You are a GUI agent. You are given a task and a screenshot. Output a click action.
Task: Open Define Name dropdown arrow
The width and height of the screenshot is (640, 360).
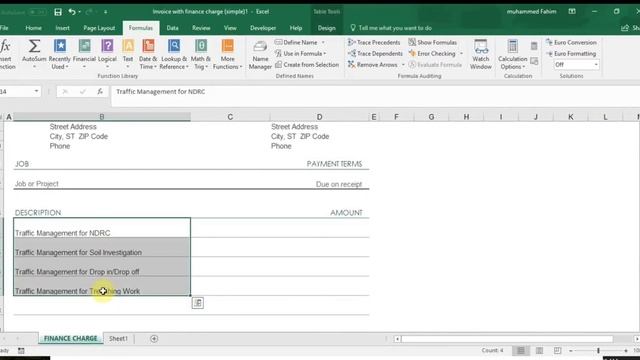coord(323,42)
